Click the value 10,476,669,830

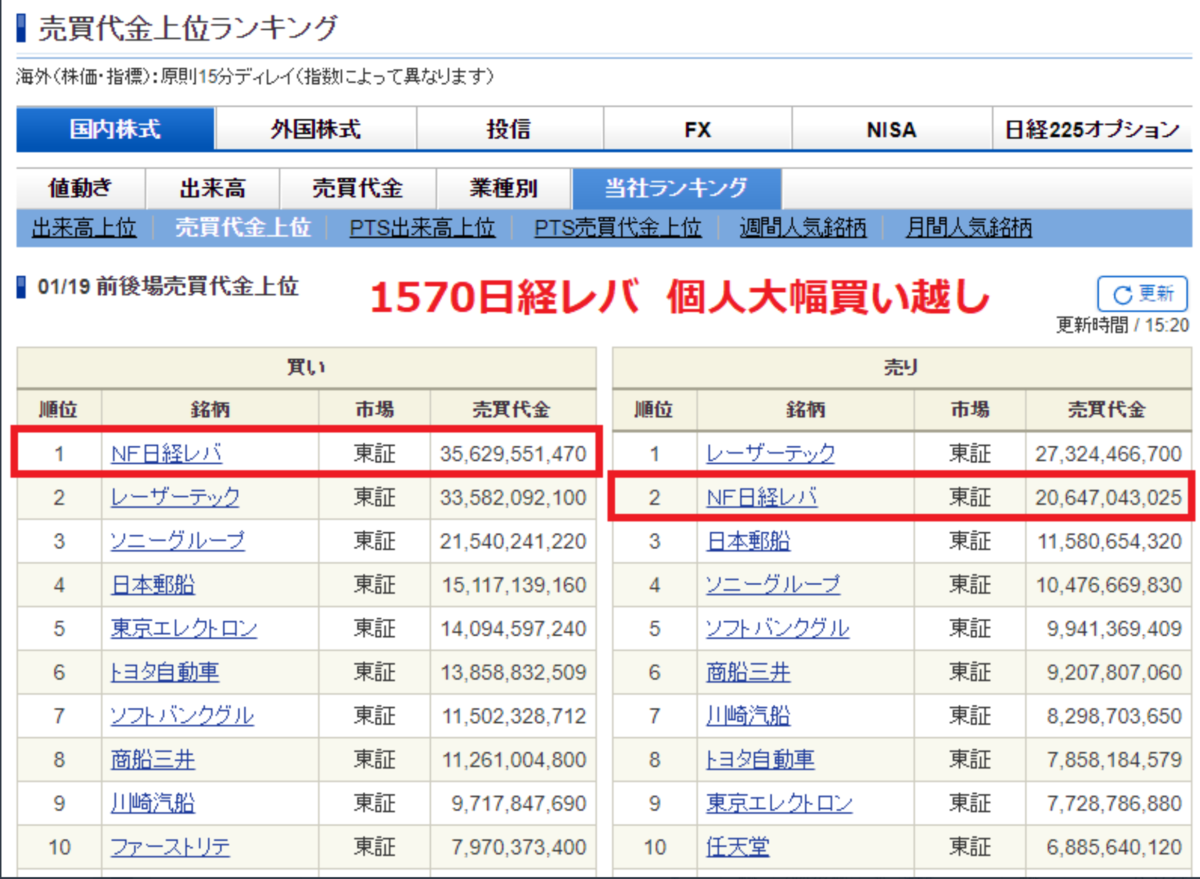click(x=1109, y=585)
